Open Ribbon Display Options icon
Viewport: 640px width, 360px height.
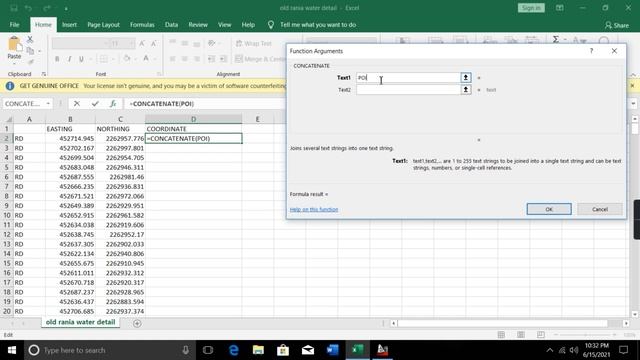pyautogui.click(x=560, y=8)
